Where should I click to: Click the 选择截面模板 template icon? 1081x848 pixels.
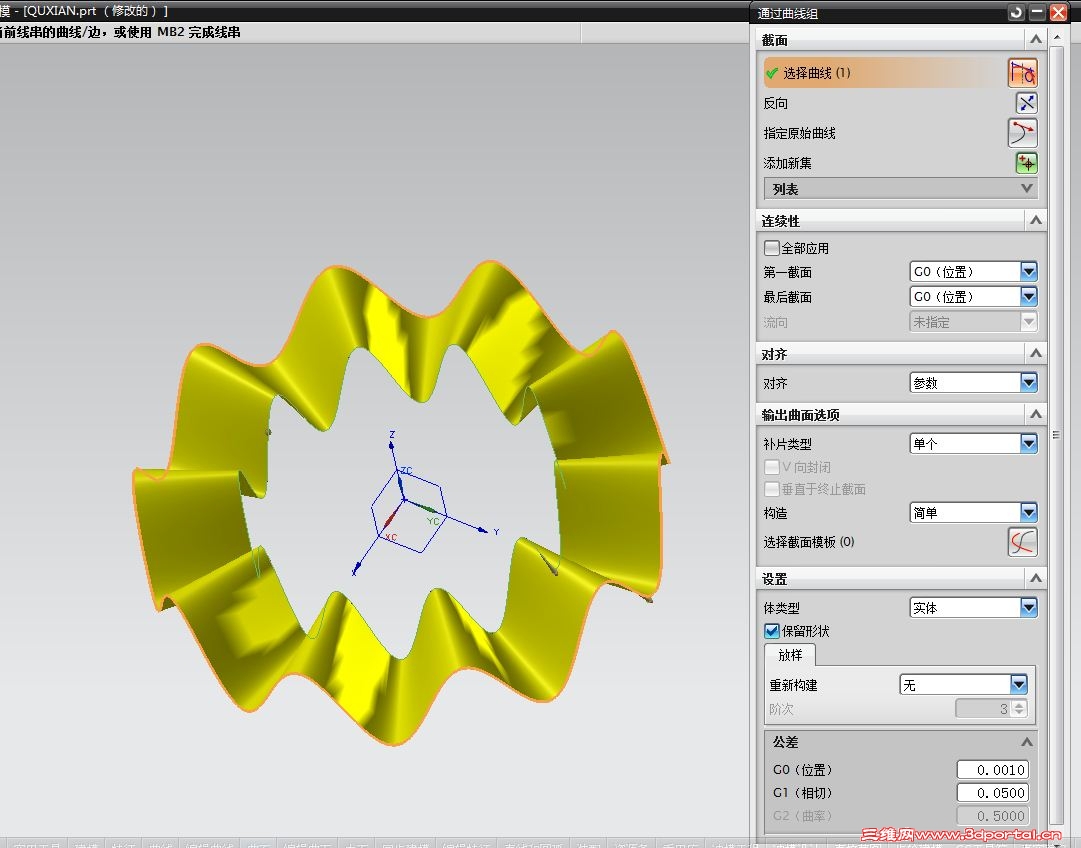pyautogui.click(x=1022, y=542)
